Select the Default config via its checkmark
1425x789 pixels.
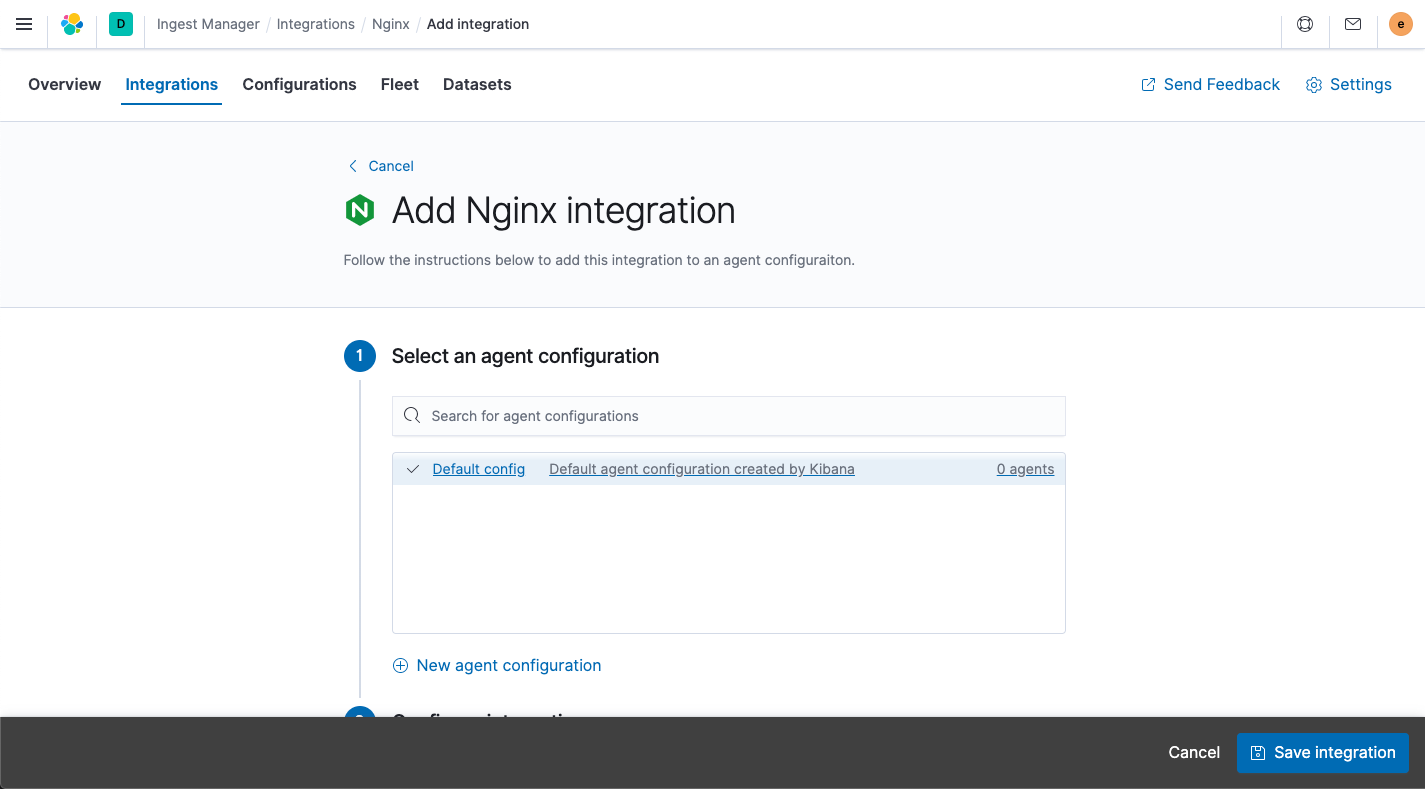tap(413, 468)
